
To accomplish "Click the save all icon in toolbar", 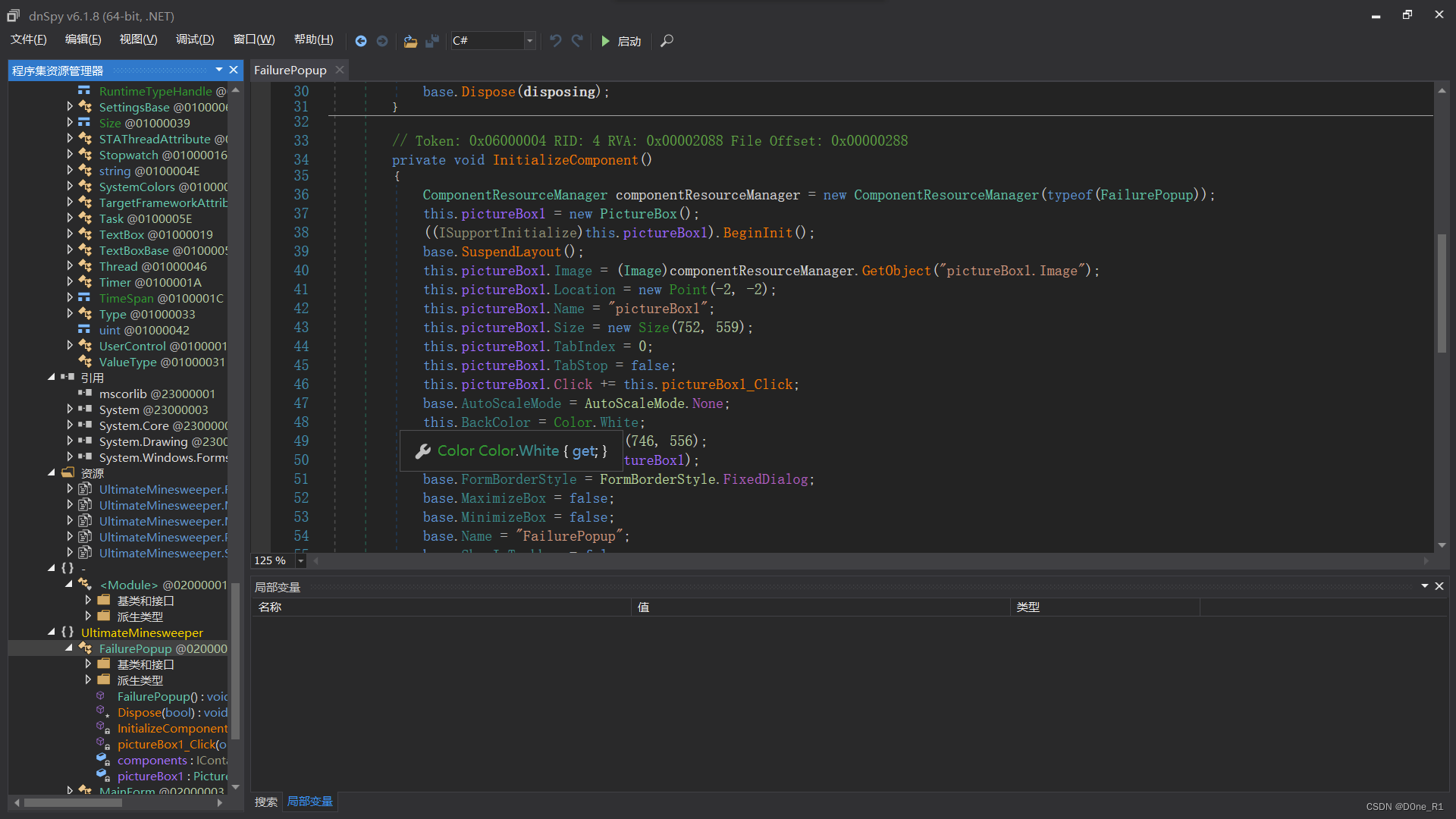I will (432, 41).
